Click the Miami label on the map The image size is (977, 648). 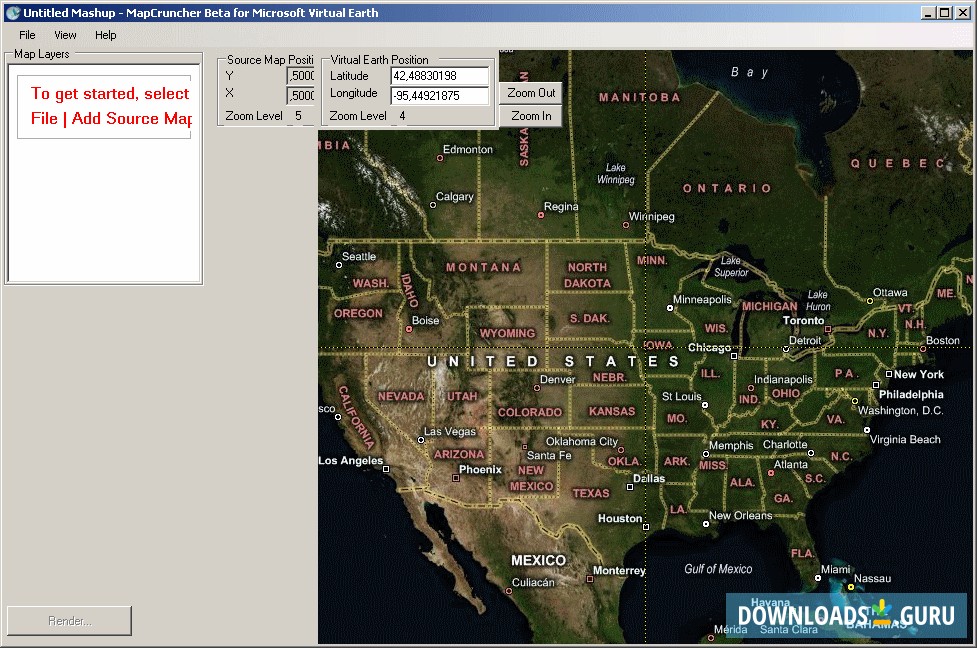coord(835,569)
